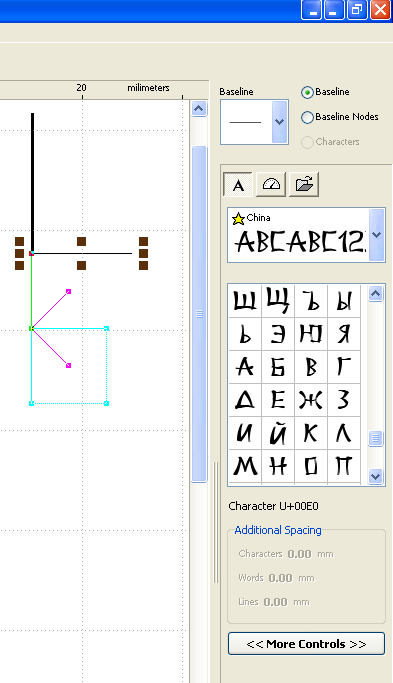Select the Baseline radio button
The image size is (393, 683).
(x=307, y=92)
